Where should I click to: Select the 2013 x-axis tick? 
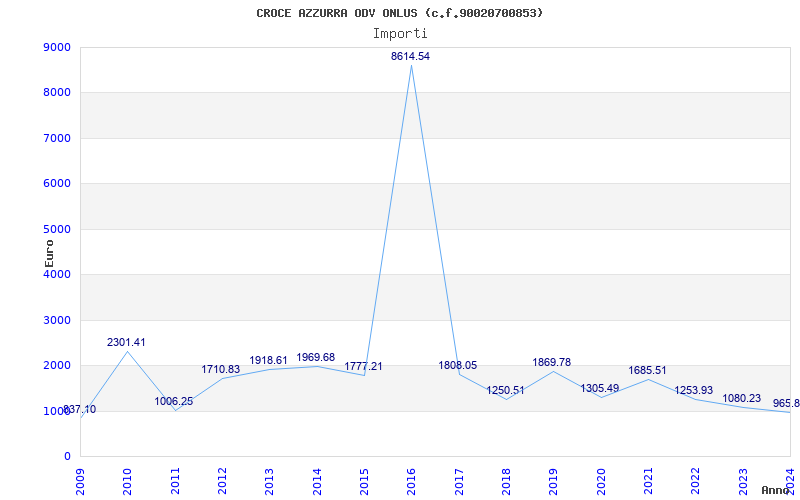coord(269,482)
